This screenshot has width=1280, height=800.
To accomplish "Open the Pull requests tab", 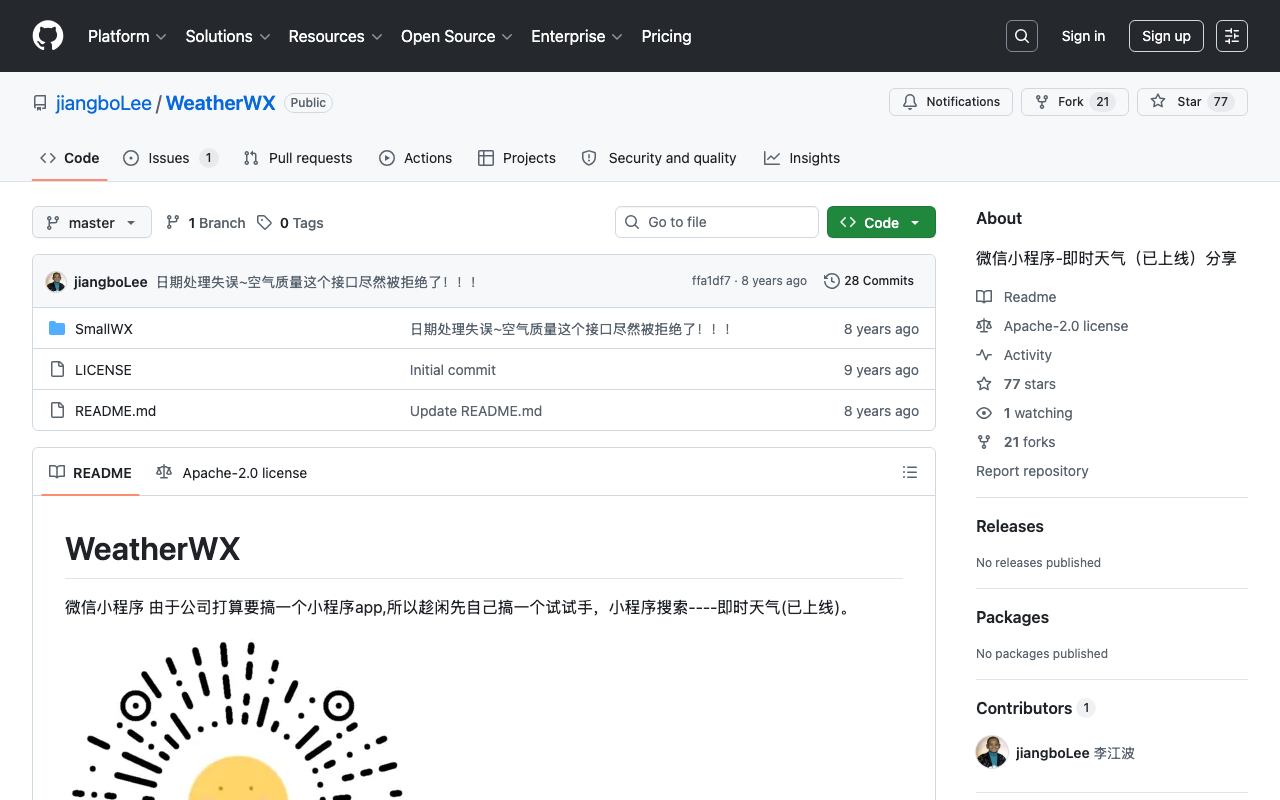I will (x=298, y=158).
